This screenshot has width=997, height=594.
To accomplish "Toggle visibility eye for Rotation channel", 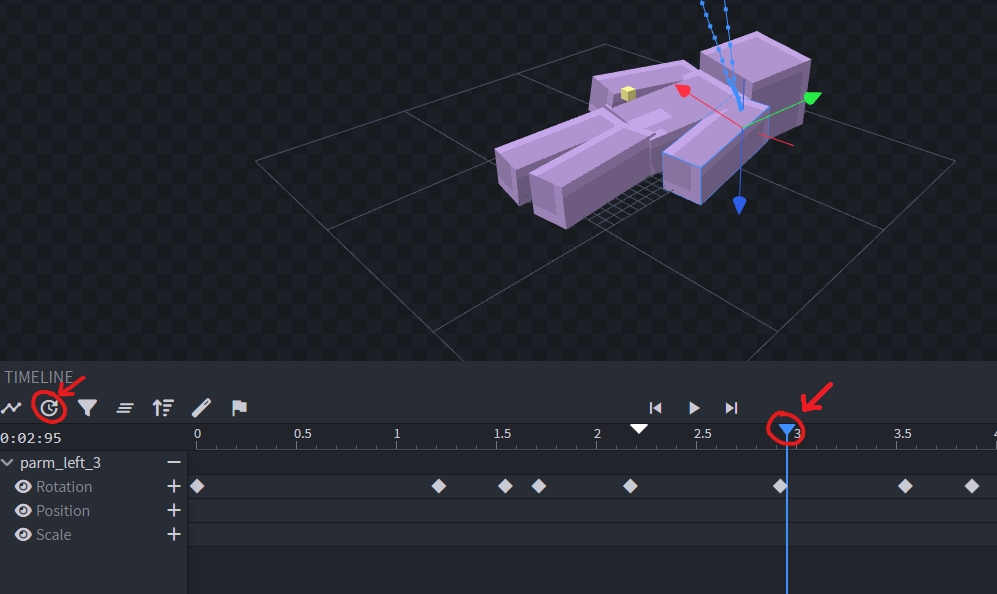I will 23,487.
